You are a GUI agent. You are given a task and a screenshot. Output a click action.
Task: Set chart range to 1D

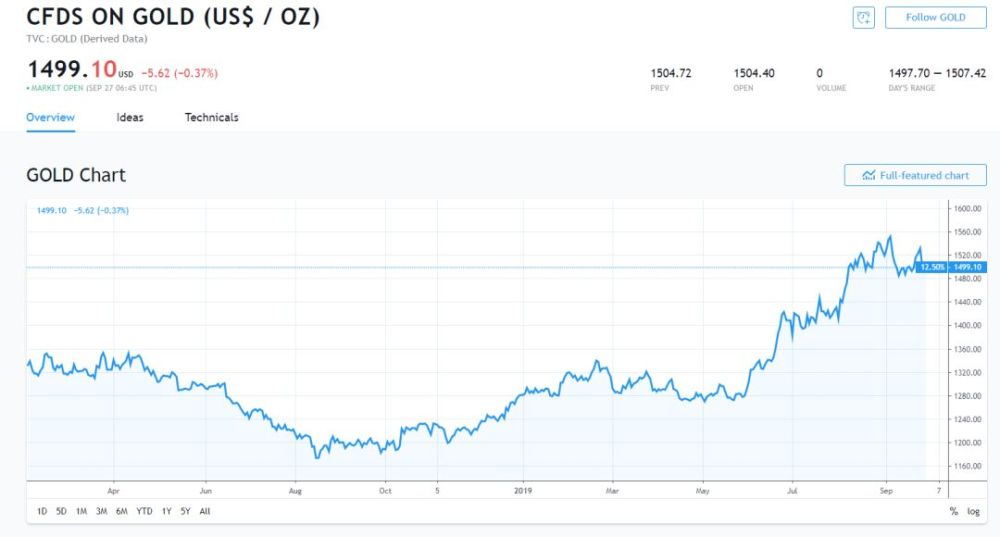tap(42, 511)
